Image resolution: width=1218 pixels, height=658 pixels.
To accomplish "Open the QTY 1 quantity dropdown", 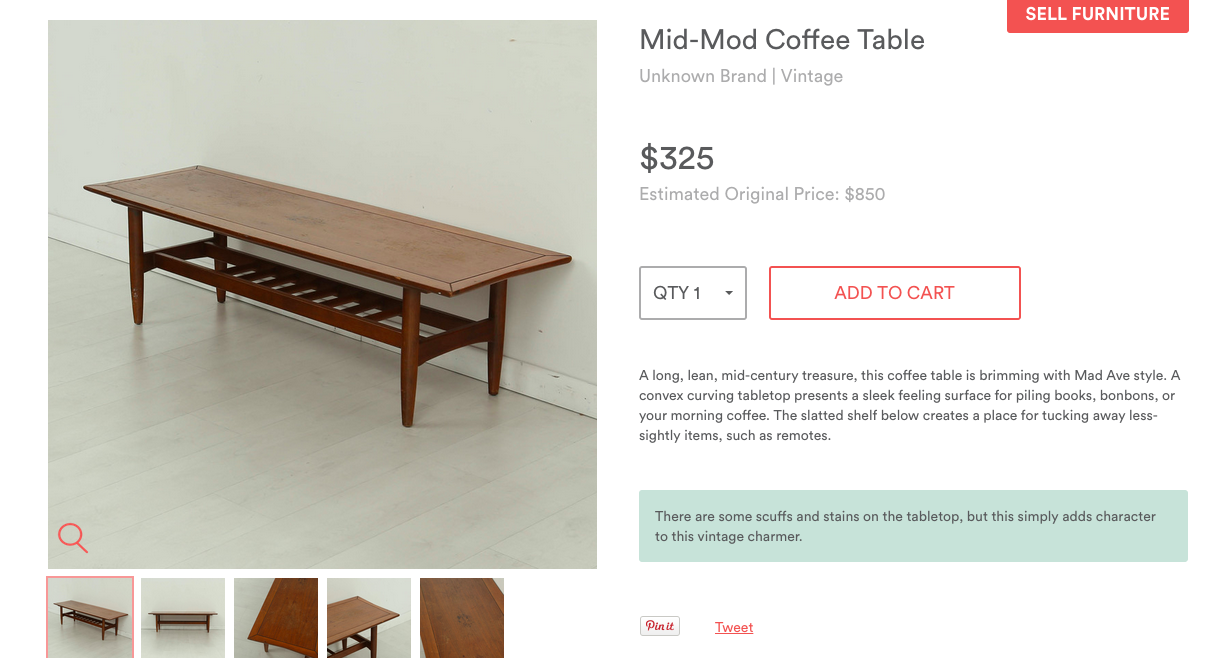I will click(693, 293).
